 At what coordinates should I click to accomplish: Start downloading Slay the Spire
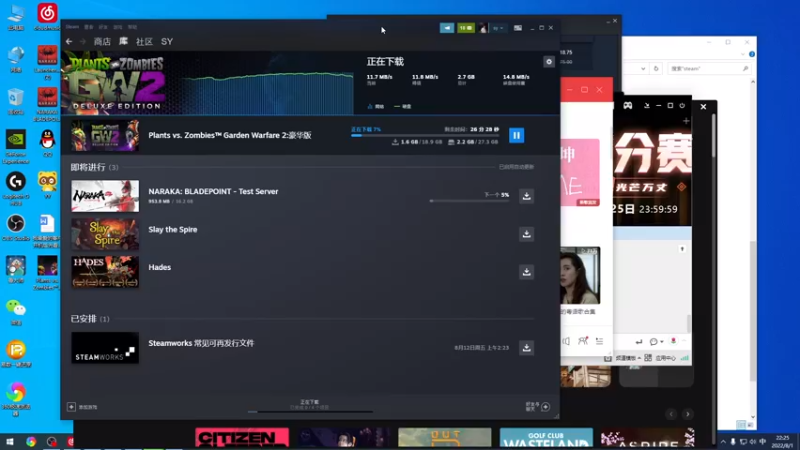click(x=527, y=234)
